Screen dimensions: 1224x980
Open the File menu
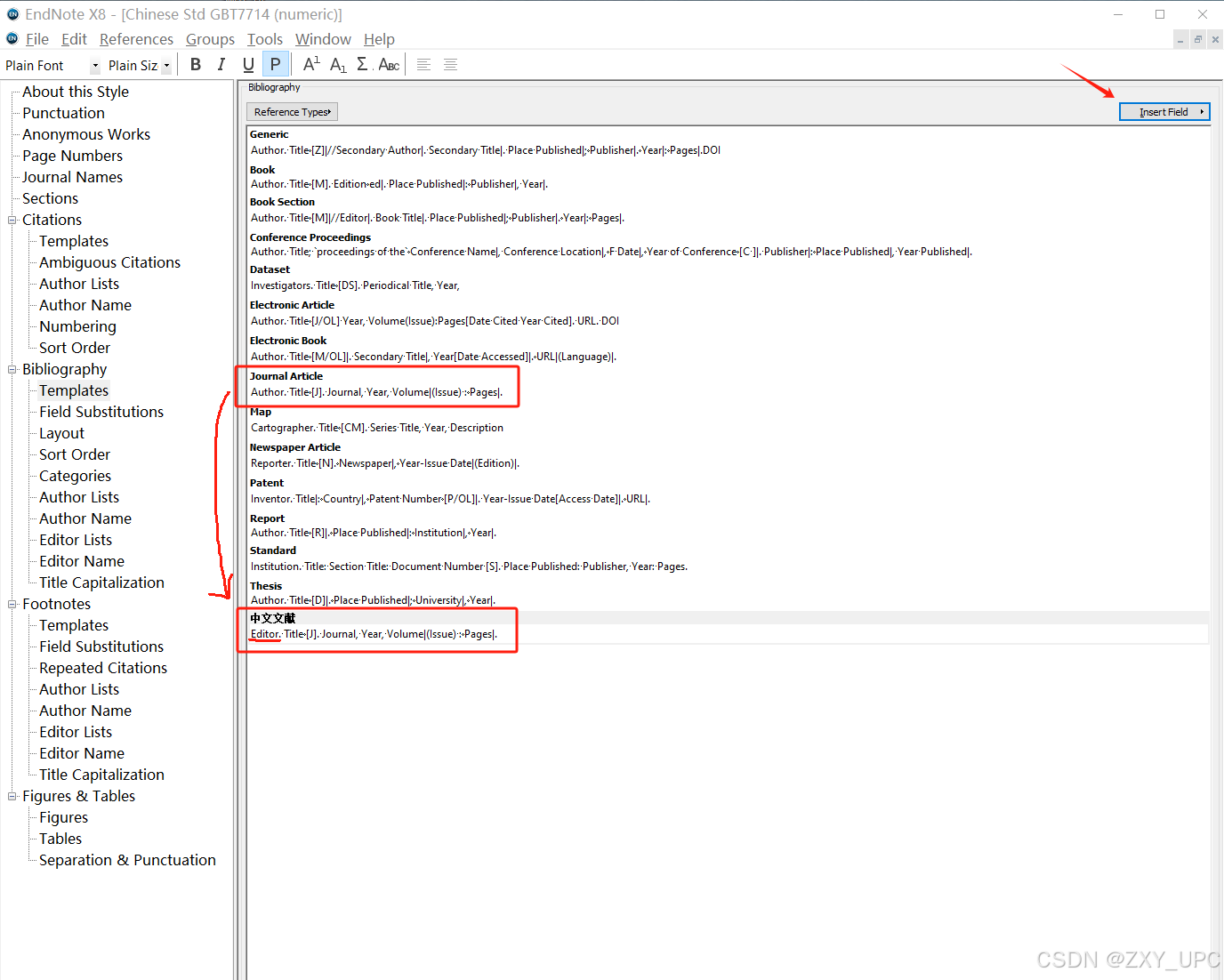[x=37, y=39]
